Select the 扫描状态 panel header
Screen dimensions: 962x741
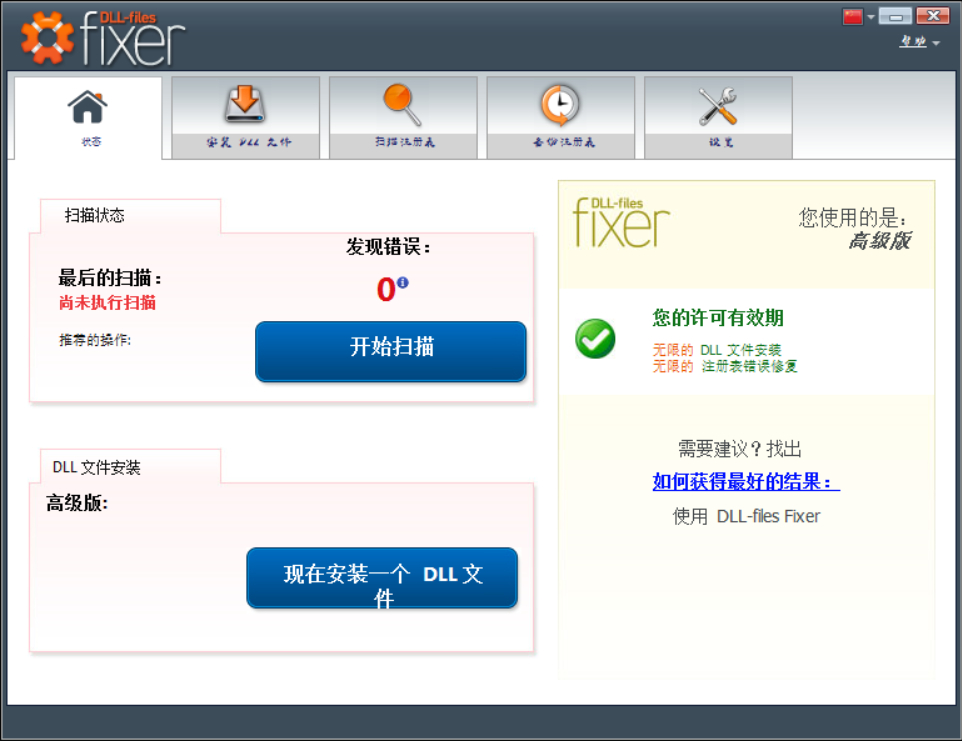[x=95, y=215]
